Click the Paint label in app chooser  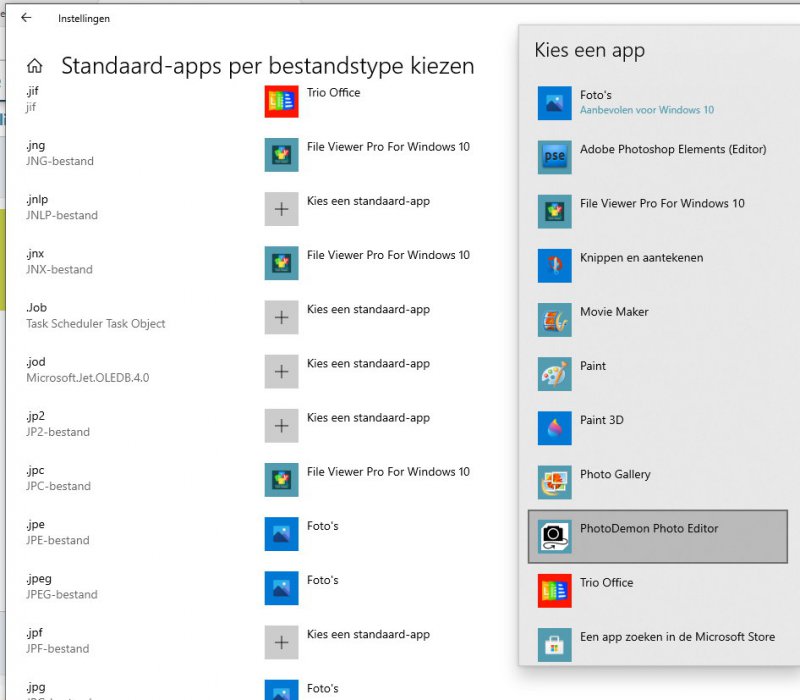(593, 366)
